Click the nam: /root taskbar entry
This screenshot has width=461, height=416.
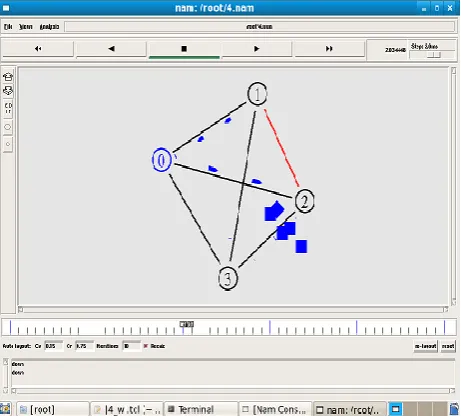pyautogui.click(x=349, y=409)
